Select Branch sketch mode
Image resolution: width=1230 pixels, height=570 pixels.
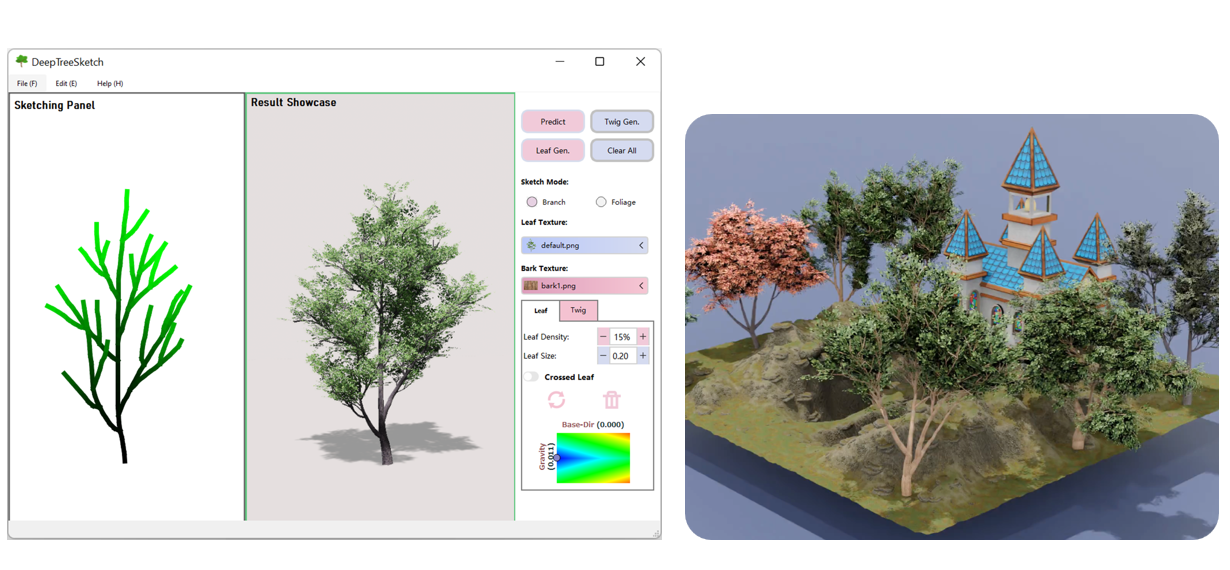pos(532,202)
